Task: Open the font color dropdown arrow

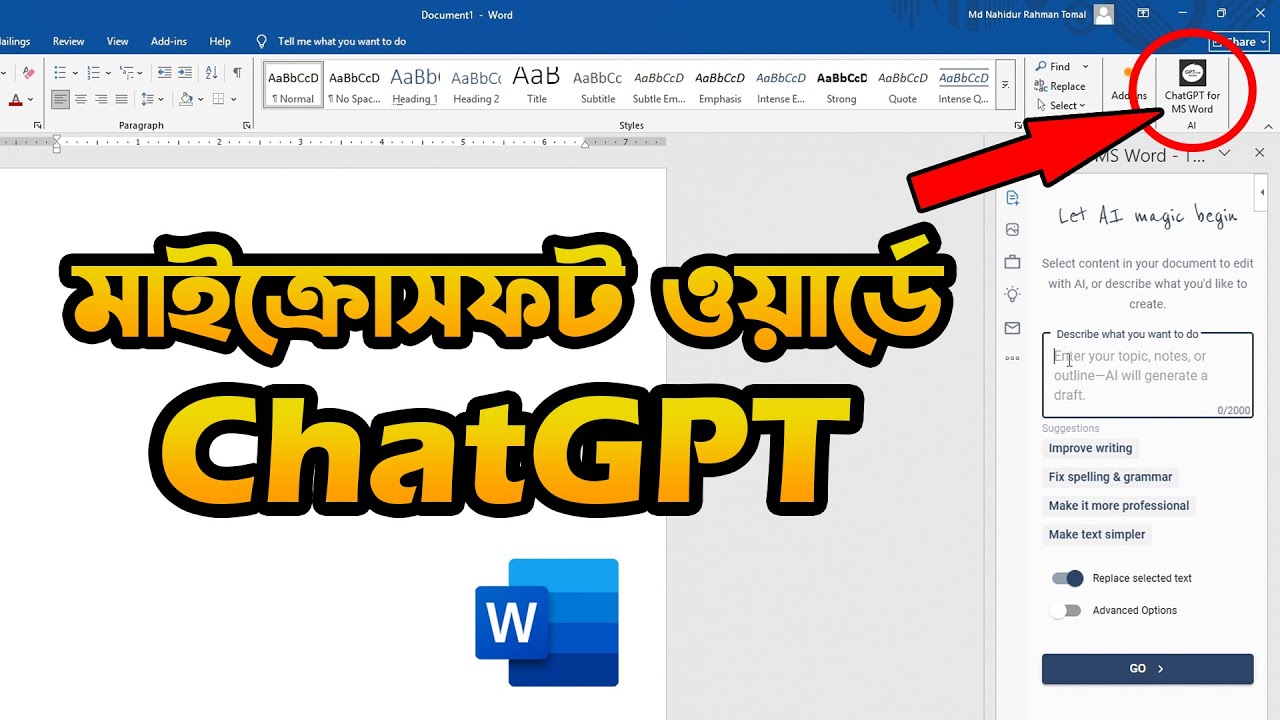Action: point(30,100)
